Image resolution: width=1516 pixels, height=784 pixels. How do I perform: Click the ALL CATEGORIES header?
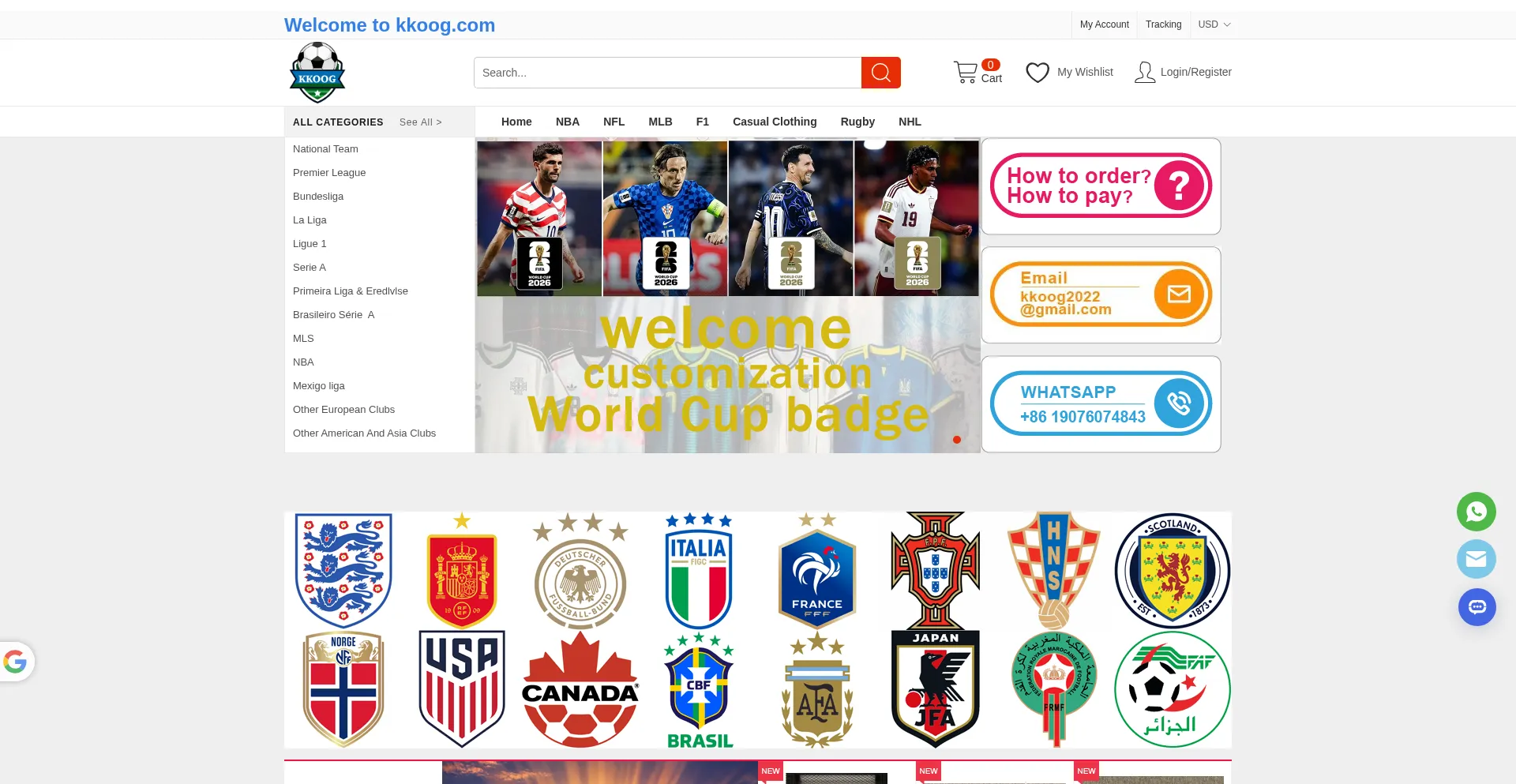pos(338,122)
